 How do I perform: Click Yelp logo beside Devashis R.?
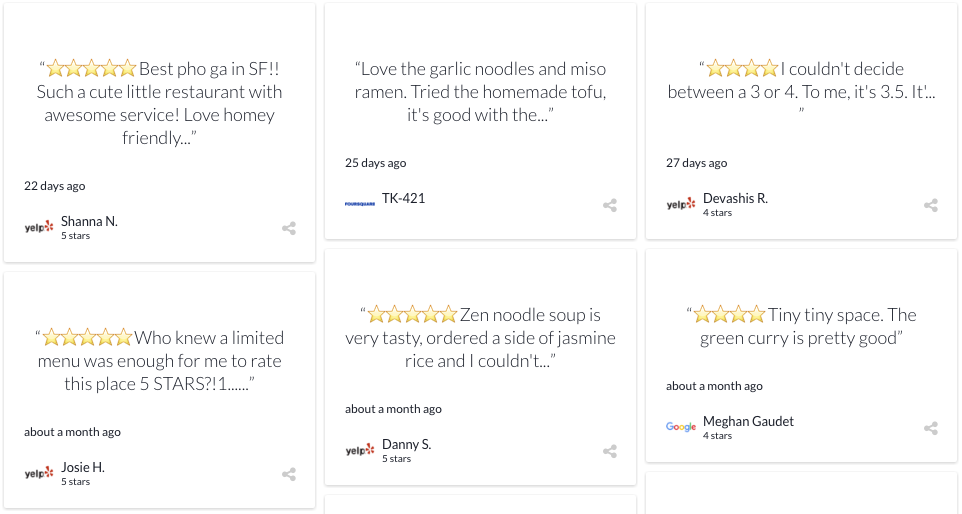tap(681, 204)
